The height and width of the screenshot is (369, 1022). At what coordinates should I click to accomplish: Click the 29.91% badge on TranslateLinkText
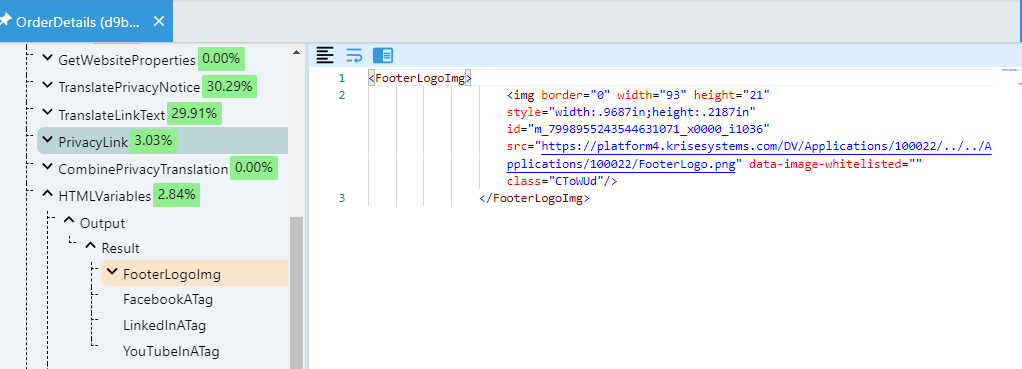(194, 114)
